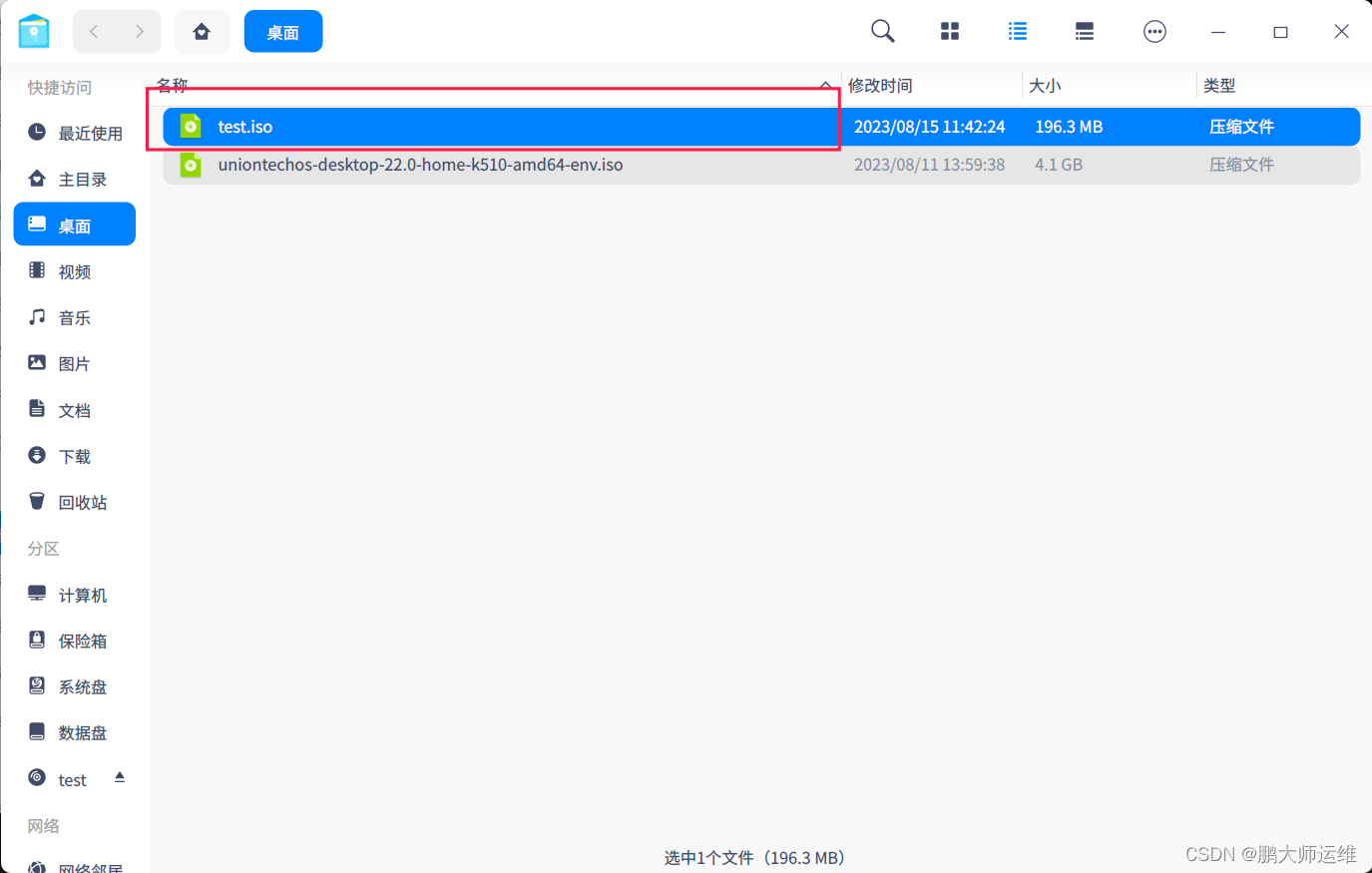Sort by 大小 column header
Viewport: 1372px width, 873px height.
tap(1045, 86)
